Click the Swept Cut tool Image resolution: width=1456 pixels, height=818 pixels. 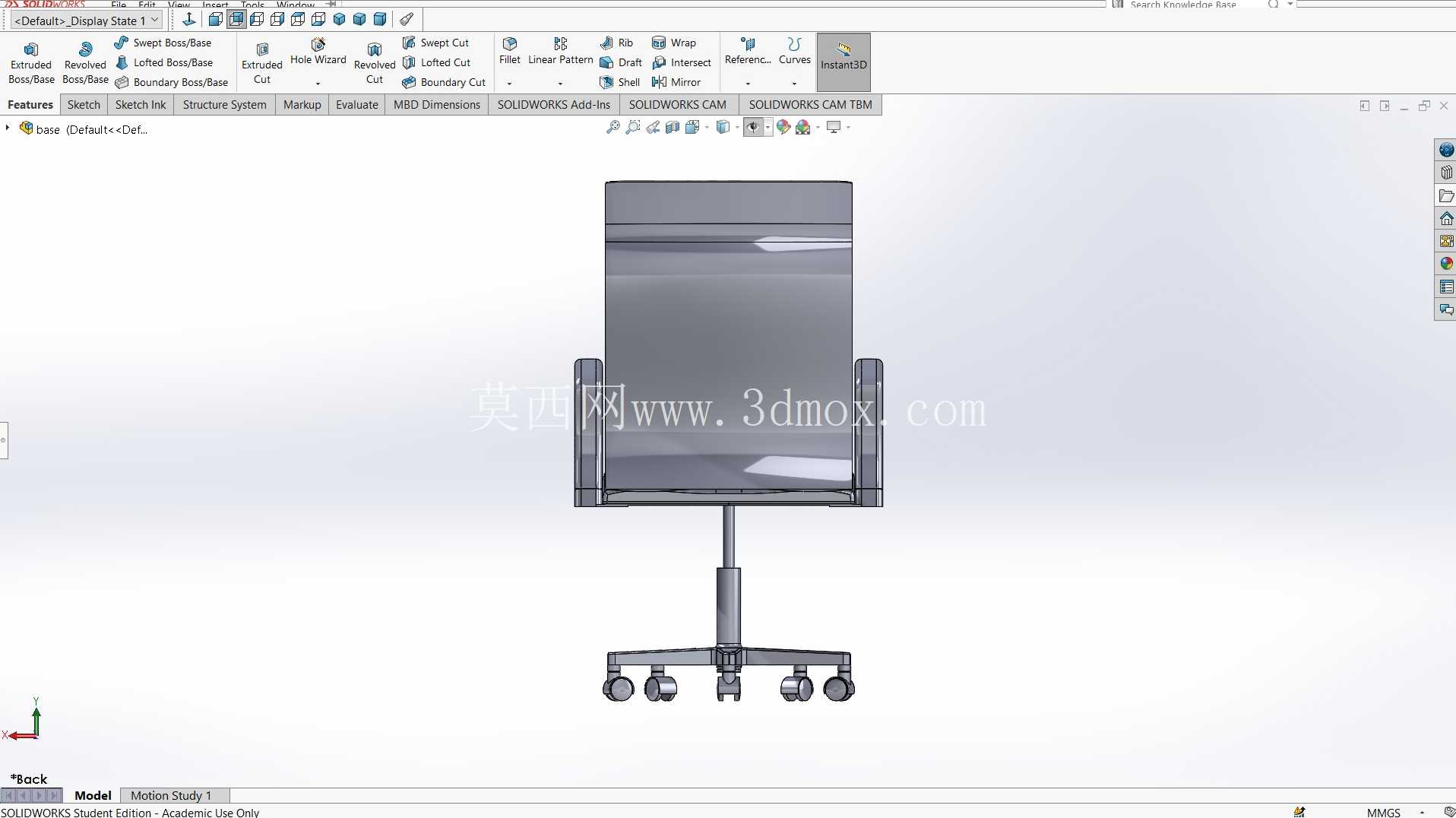436,43
